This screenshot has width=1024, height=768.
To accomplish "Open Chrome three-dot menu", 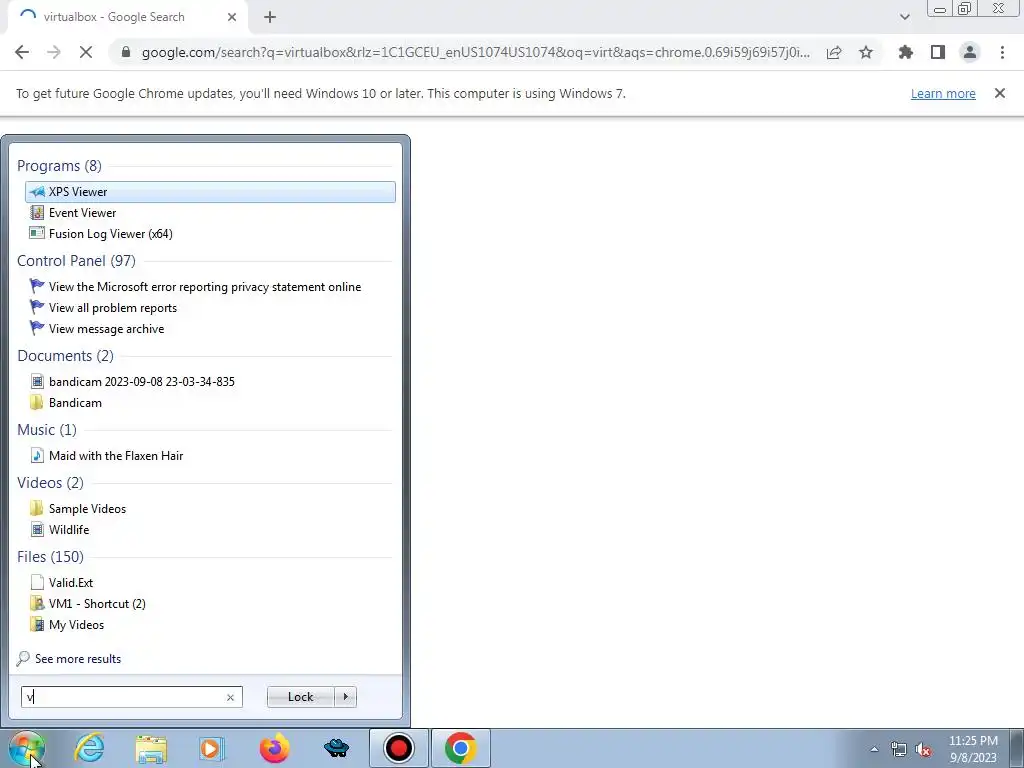I will [x=1002, y=52].
